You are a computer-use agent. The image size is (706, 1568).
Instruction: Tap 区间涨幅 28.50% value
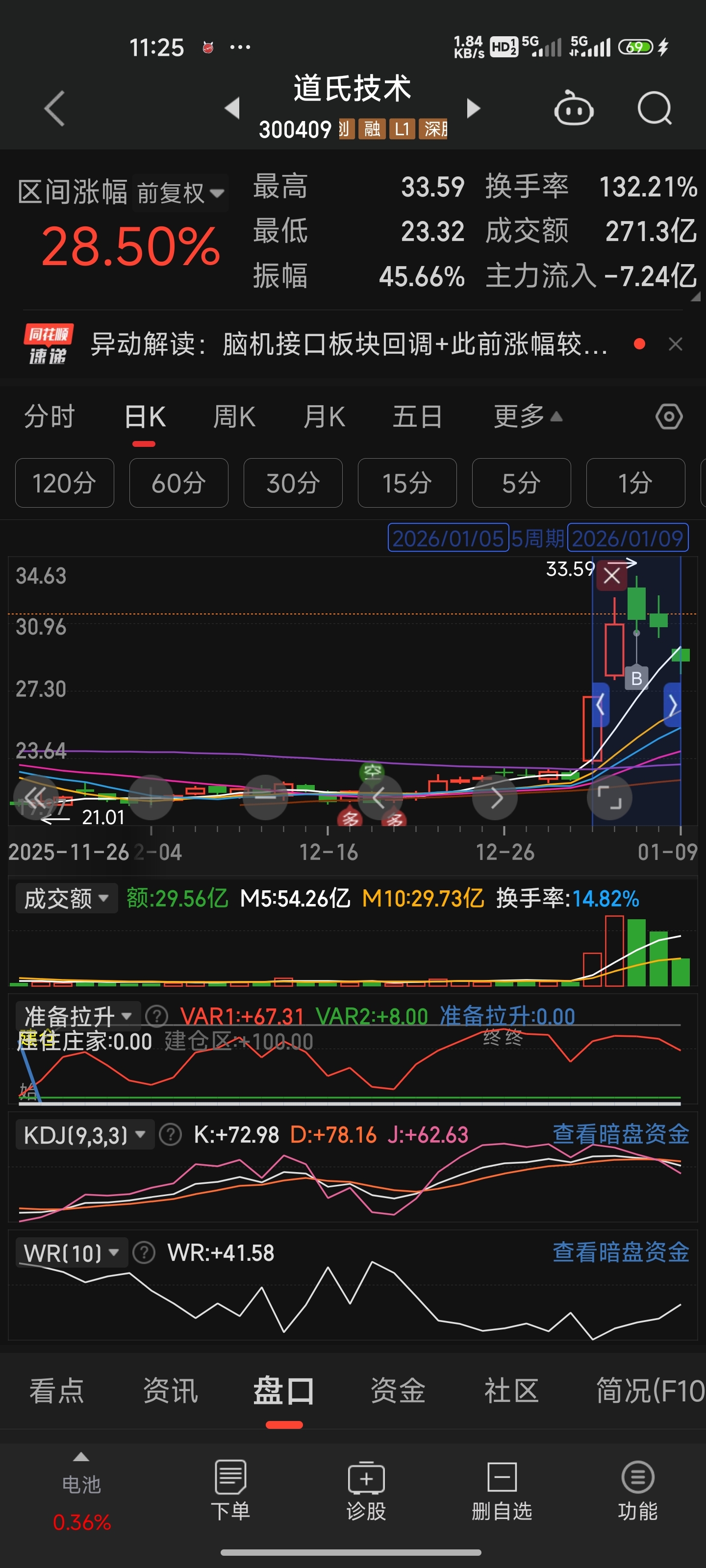[131, 246]
